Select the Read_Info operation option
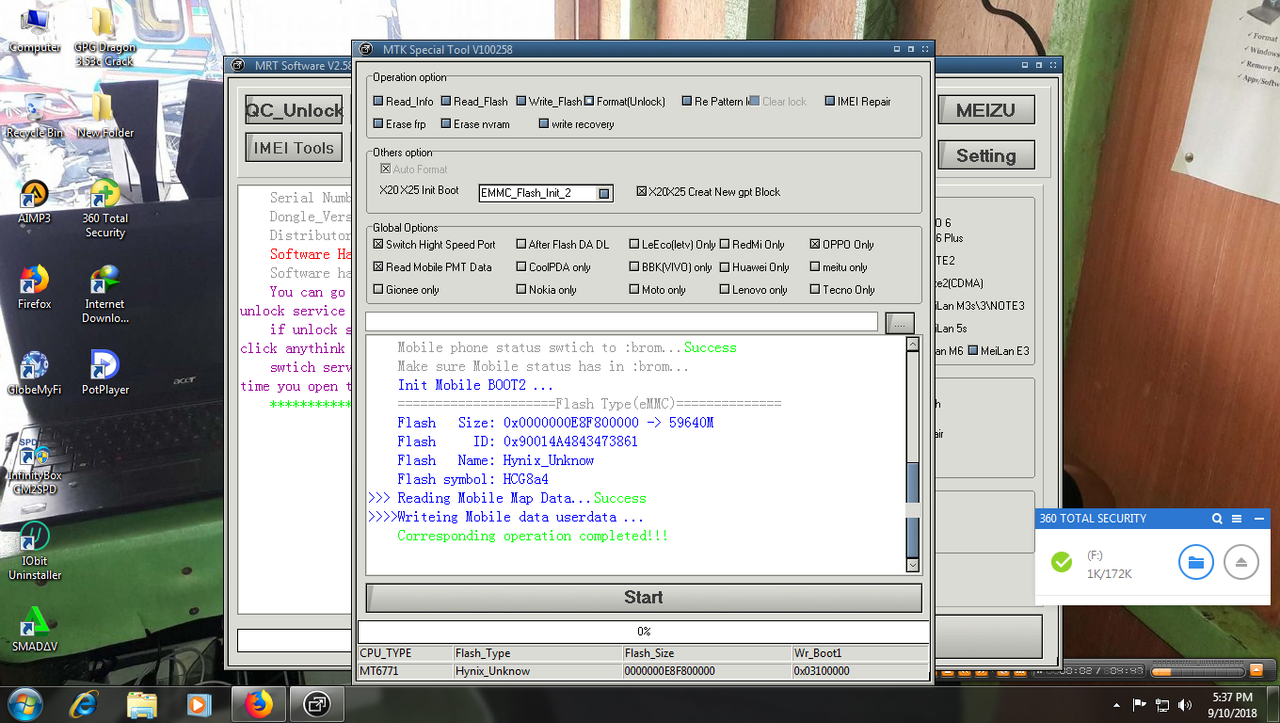 click(403, 102)
